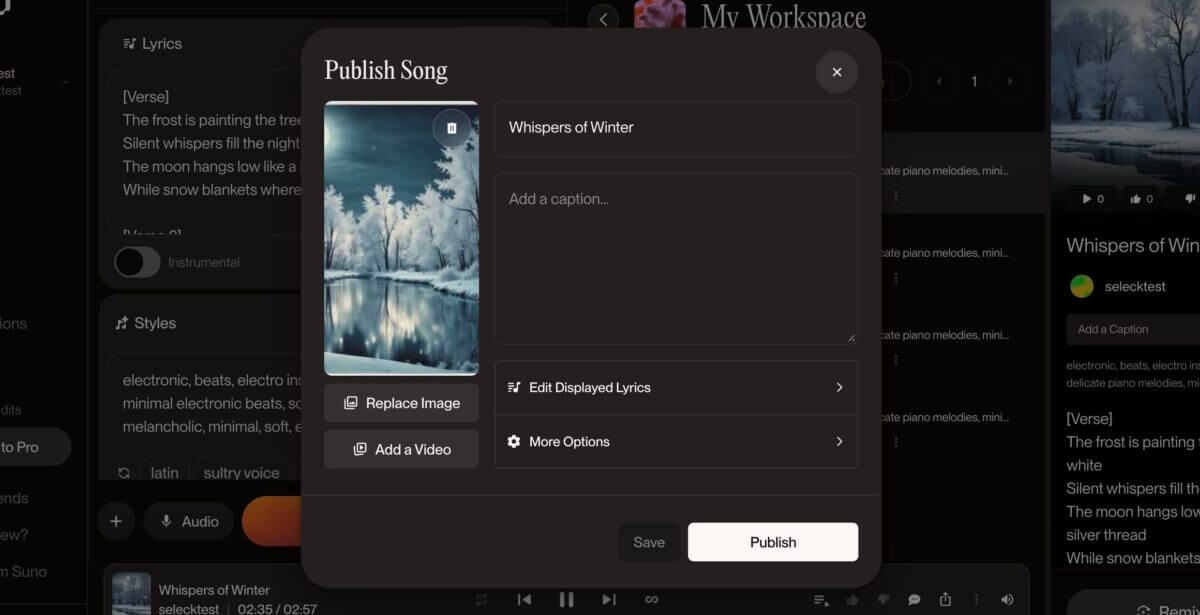Expand Edit Displayed Lyrics
The width and height of the screenshot is (1200, 615).
point(676,387)
